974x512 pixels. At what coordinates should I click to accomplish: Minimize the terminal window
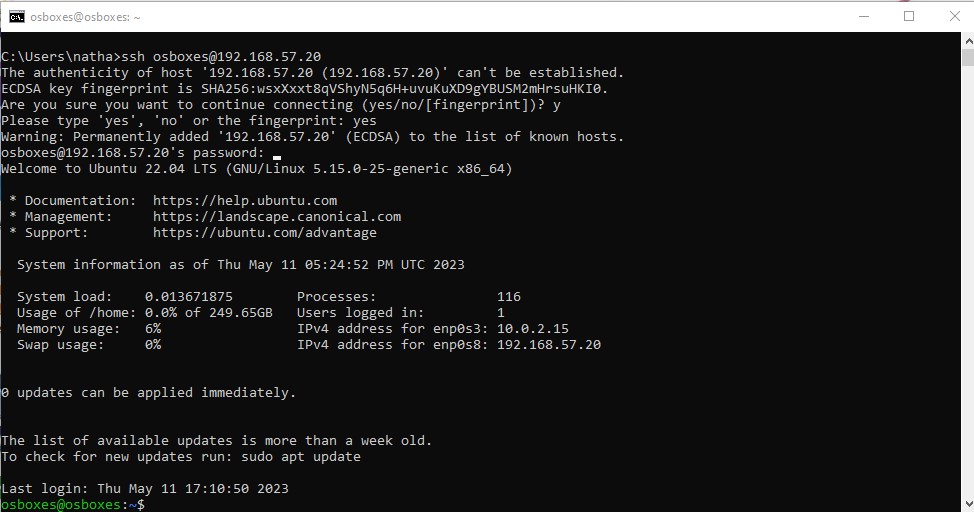(863, 17)
